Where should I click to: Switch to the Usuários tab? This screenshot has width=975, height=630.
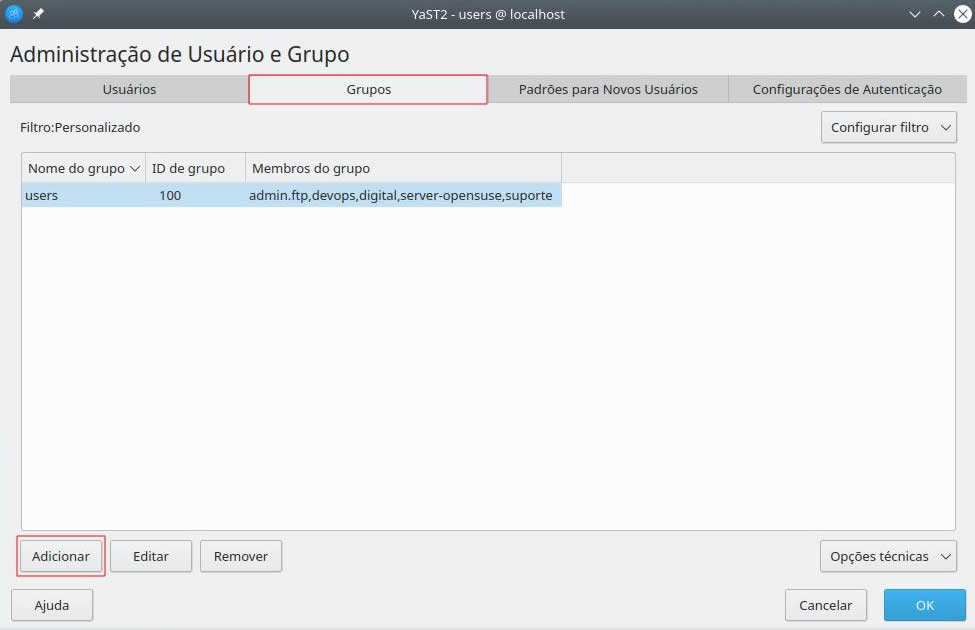(x=129, y=89)
